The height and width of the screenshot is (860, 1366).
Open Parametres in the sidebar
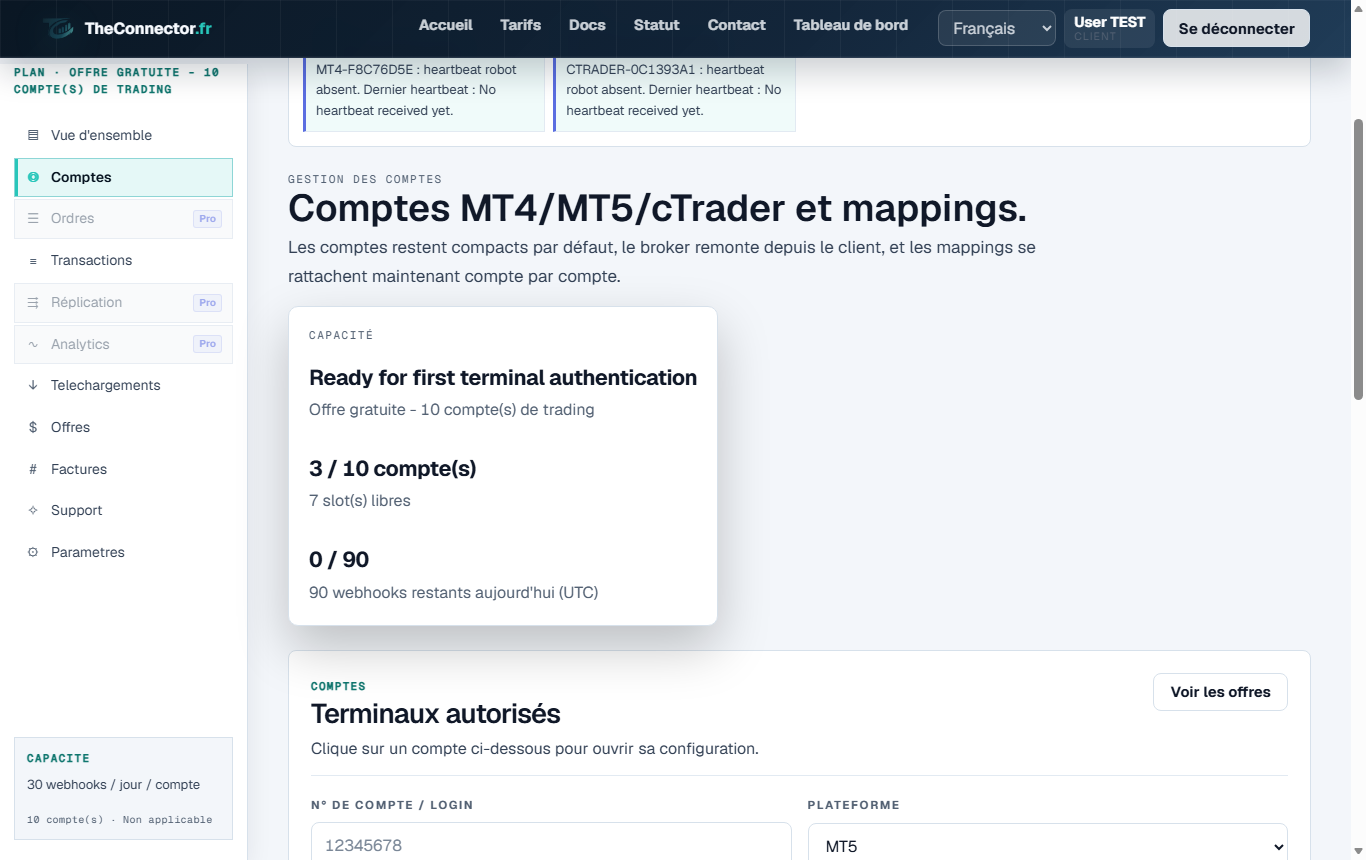coord(124,552)
